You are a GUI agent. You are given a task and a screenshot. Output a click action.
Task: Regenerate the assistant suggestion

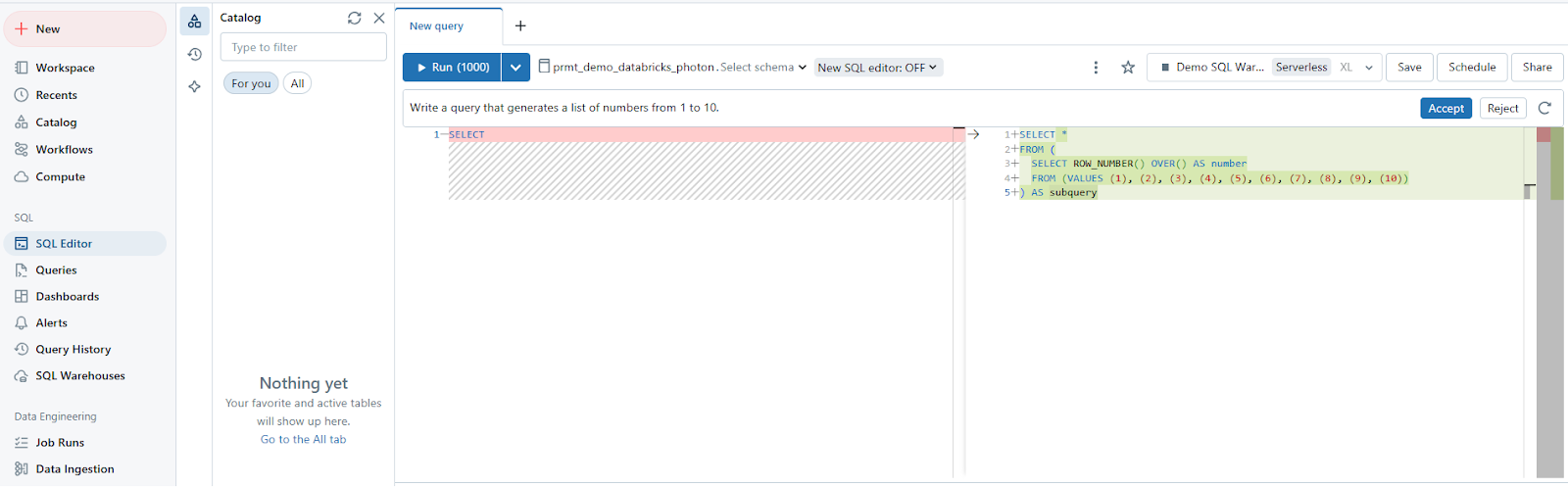pos(1544,109)
